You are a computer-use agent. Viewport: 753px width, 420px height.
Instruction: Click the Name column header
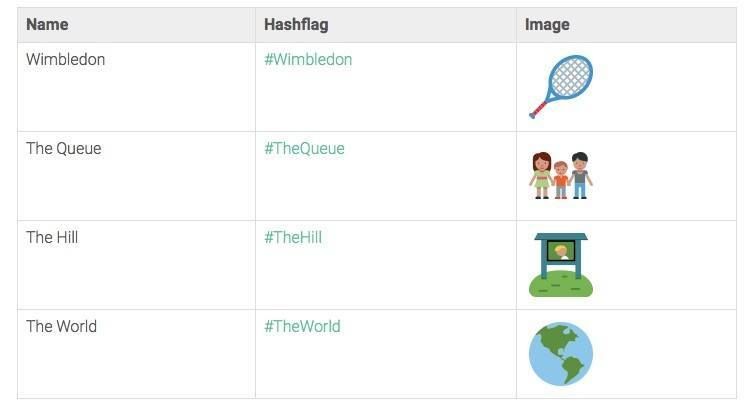[x=47, y=24]
